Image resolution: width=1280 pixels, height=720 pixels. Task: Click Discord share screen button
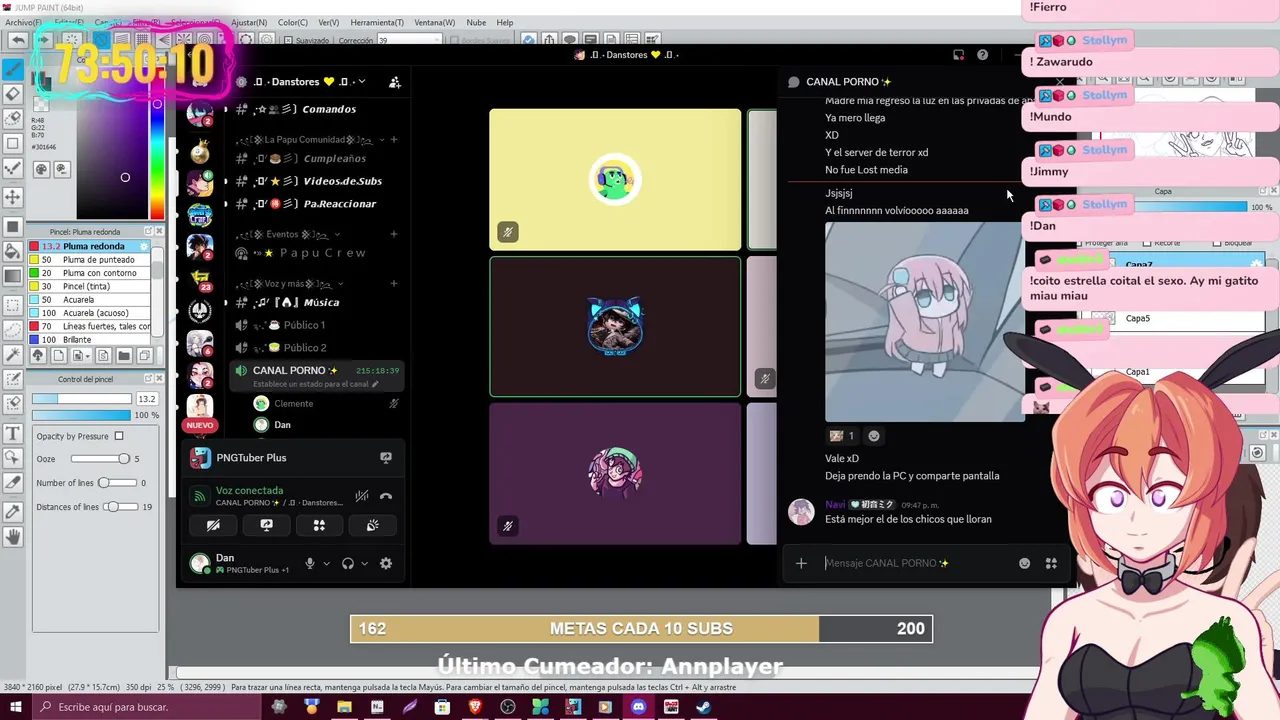(266, 525)
